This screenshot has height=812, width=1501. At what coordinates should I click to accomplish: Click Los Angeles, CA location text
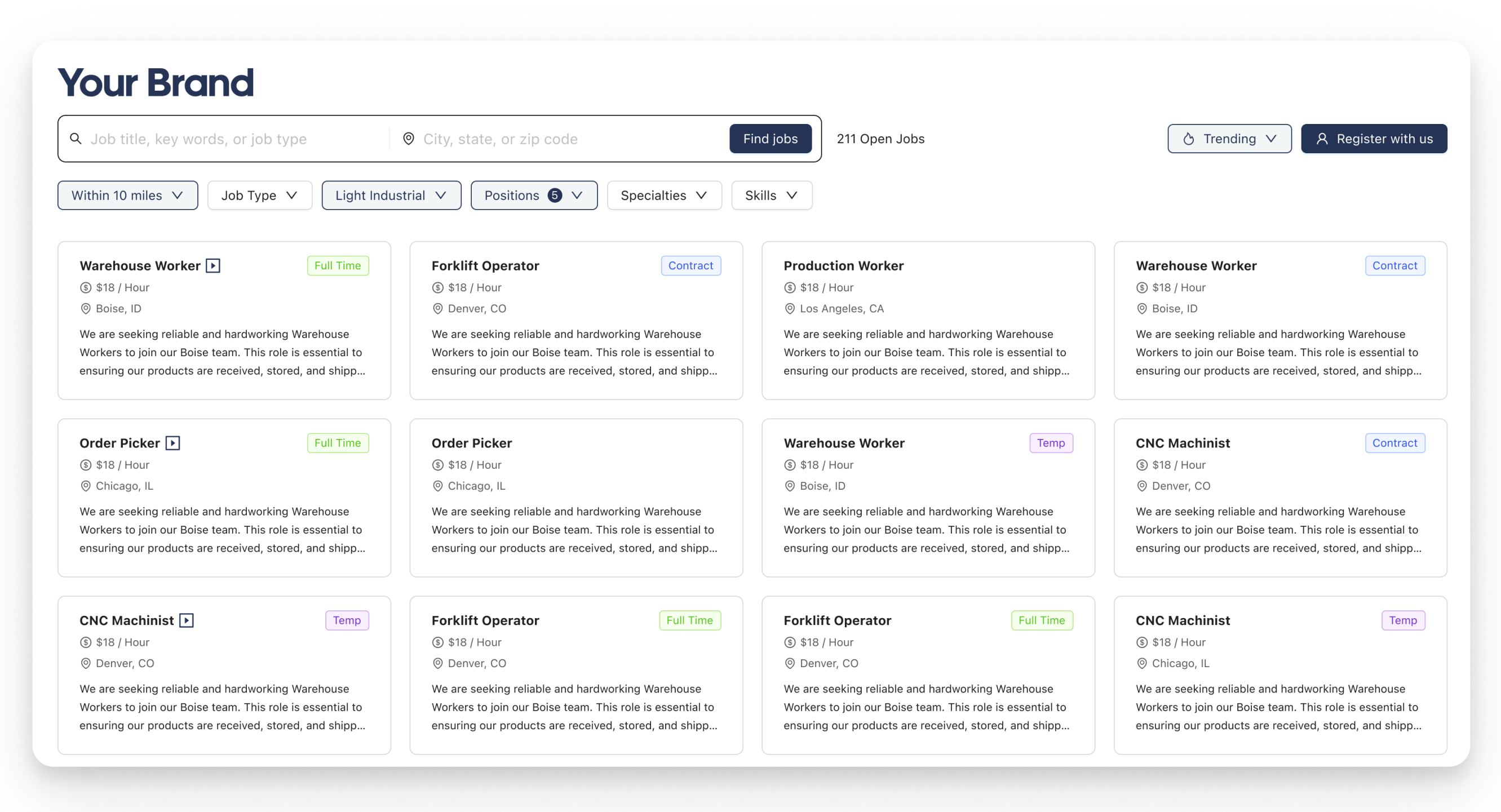tap(842, 309)
